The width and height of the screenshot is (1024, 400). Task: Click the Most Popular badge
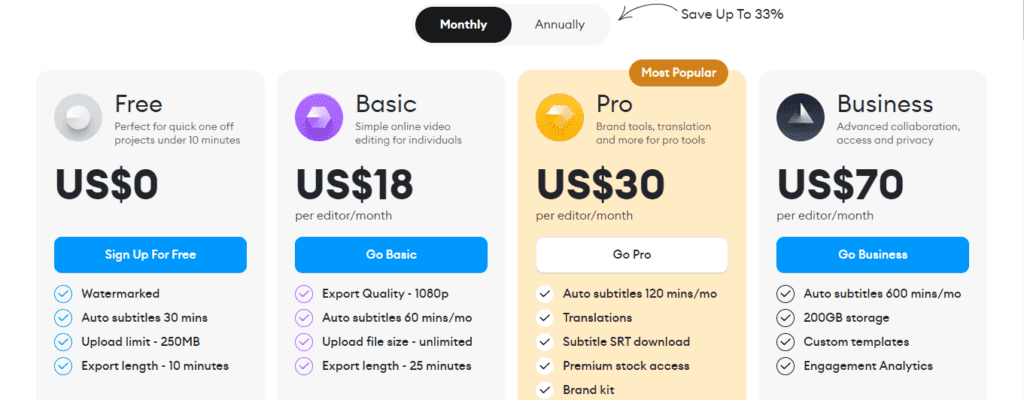coord(679,73)
